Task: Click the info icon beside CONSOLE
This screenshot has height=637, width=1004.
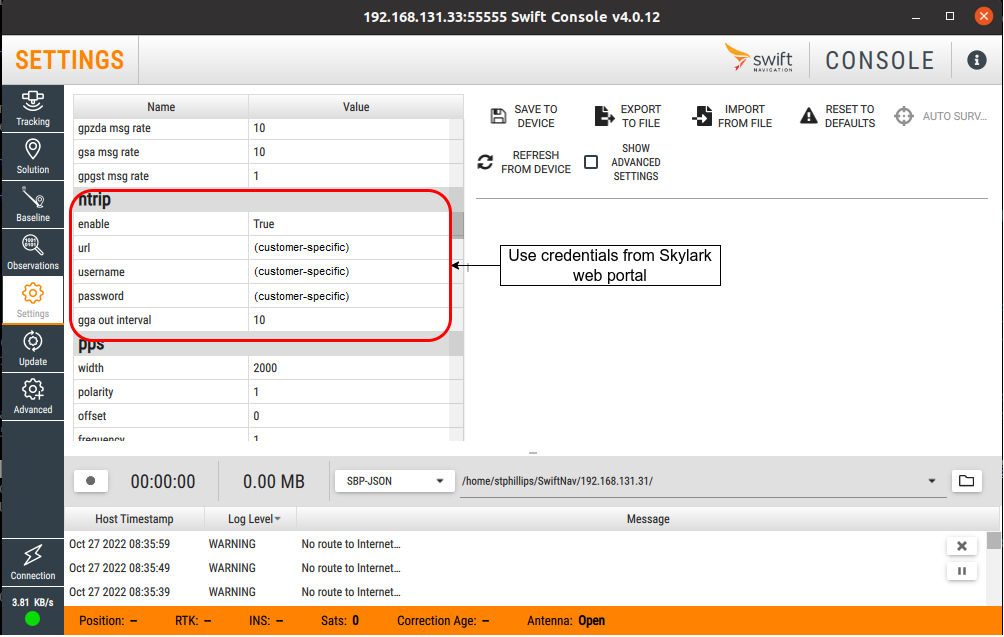Action: tap(976, 60)
